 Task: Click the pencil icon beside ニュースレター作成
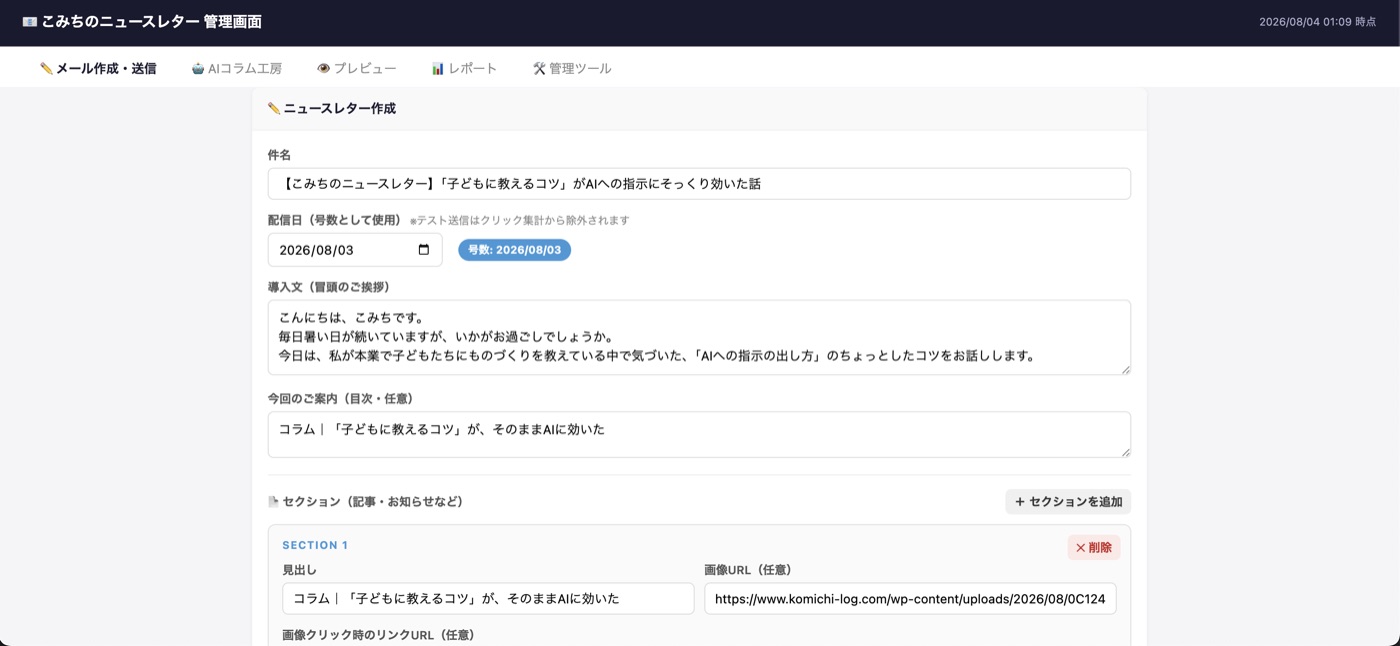click(x=274, y=109)
